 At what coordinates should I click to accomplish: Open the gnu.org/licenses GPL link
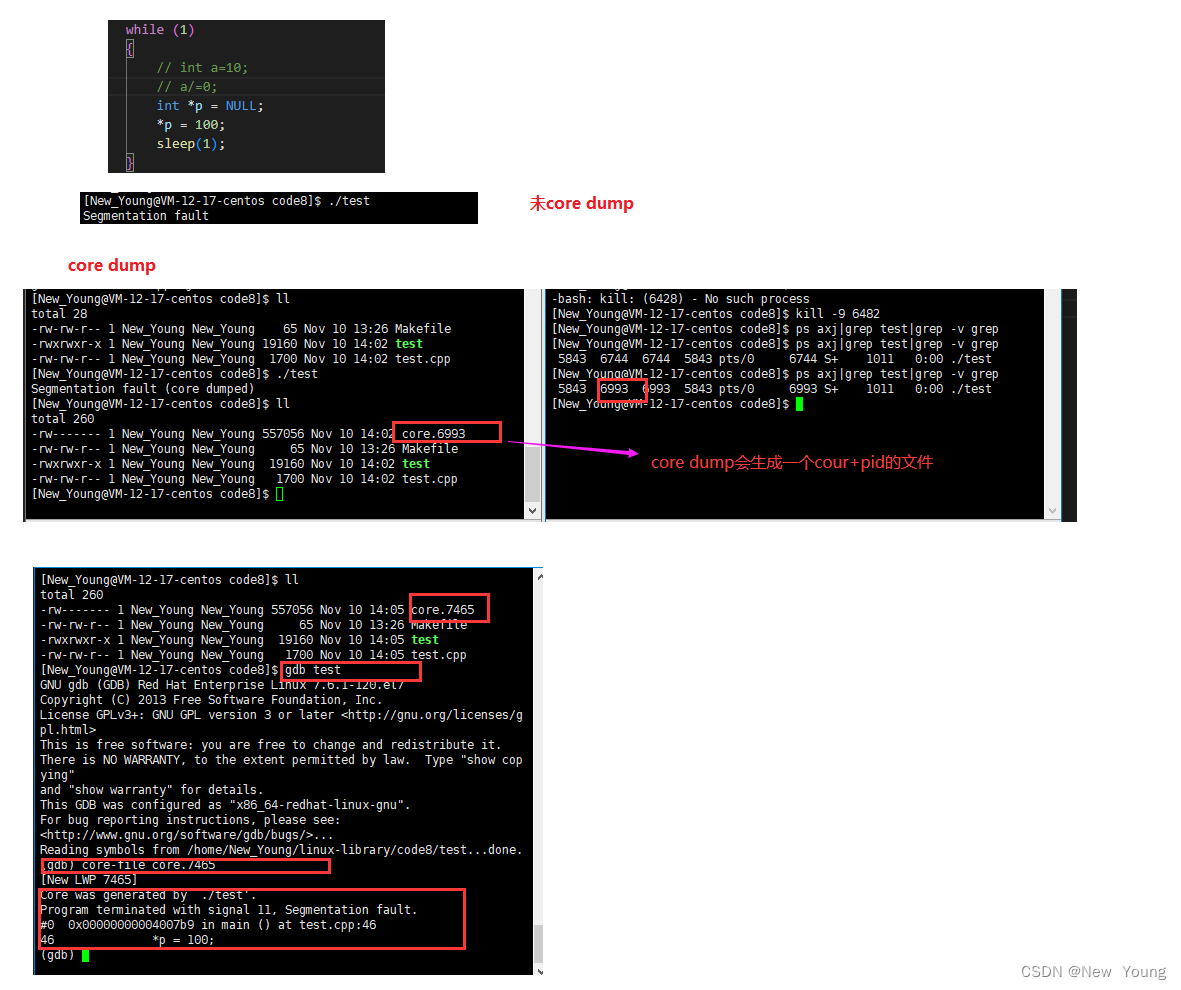pyautogui.click(x=432, y=715)
